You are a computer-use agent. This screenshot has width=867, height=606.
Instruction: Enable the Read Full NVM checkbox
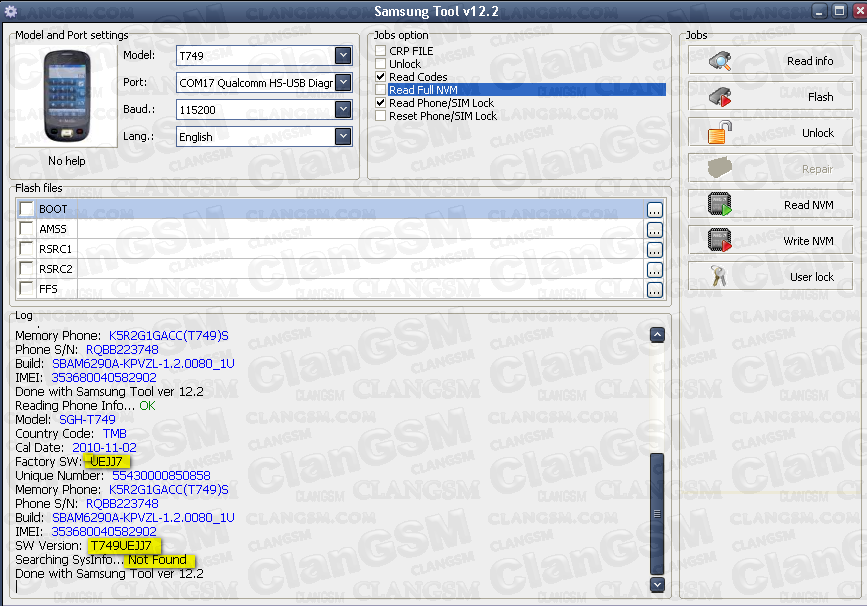click(380, 90)
